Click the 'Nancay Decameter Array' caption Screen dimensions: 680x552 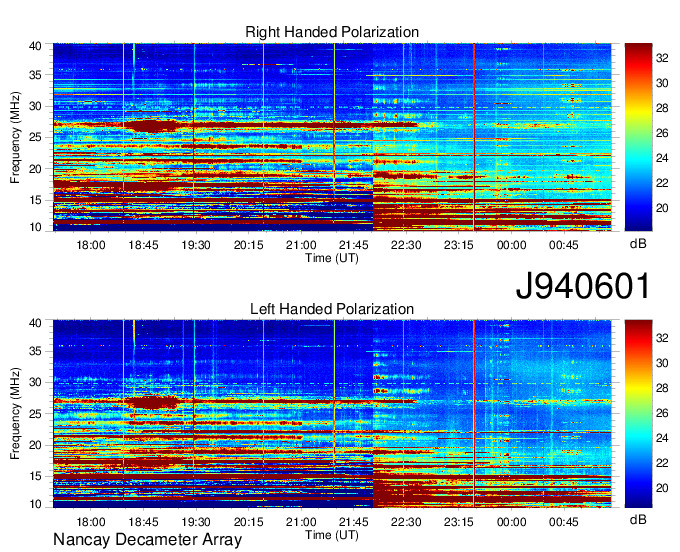pos(147,540)
